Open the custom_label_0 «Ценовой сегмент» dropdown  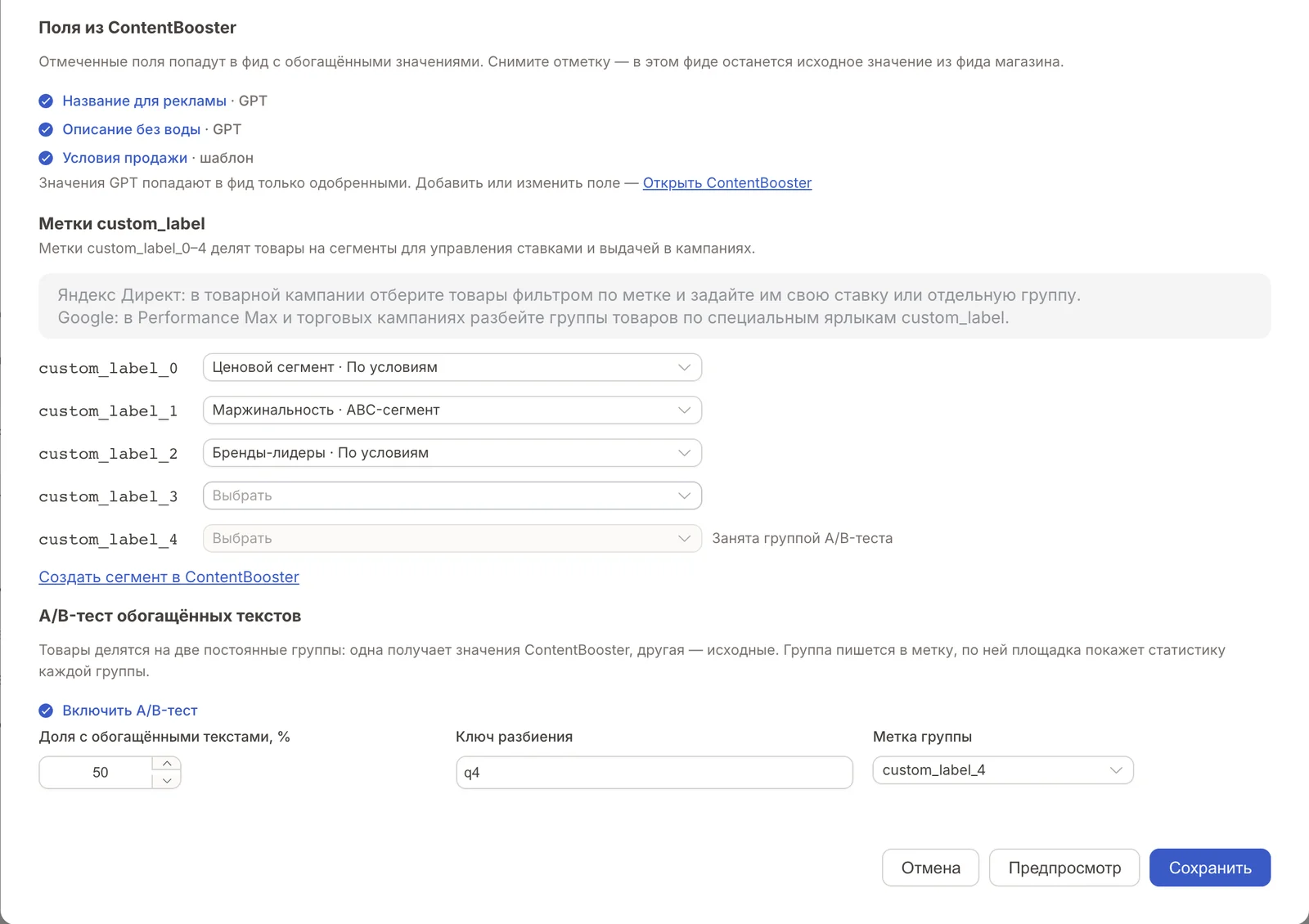pos(452,367)
